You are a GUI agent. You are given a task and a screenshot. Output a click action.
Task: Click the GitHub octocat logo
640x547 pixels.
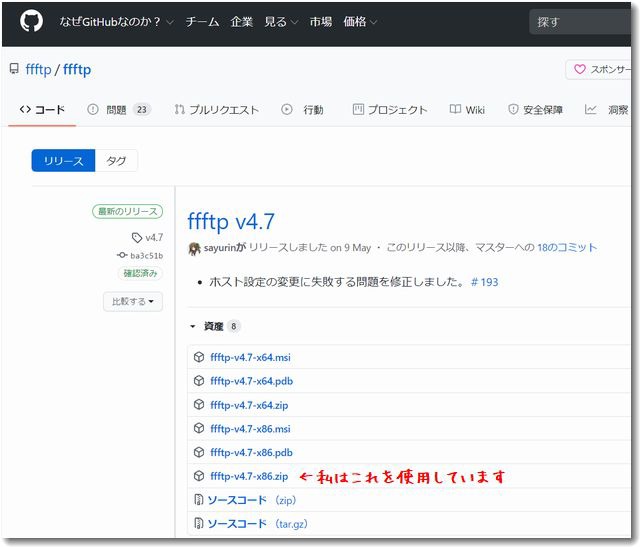32,21
